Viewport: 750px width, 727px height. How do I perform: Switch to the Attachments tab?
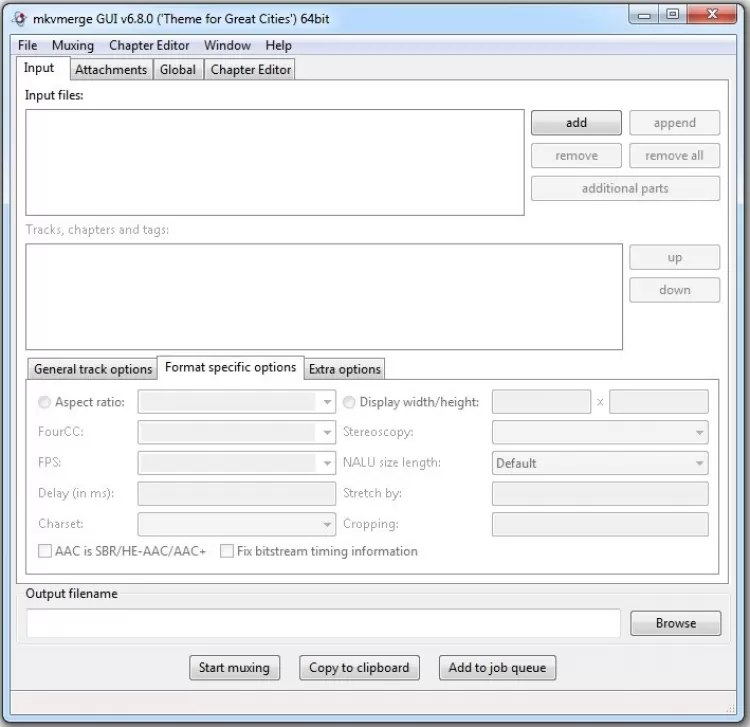click(x=111, y=70)
